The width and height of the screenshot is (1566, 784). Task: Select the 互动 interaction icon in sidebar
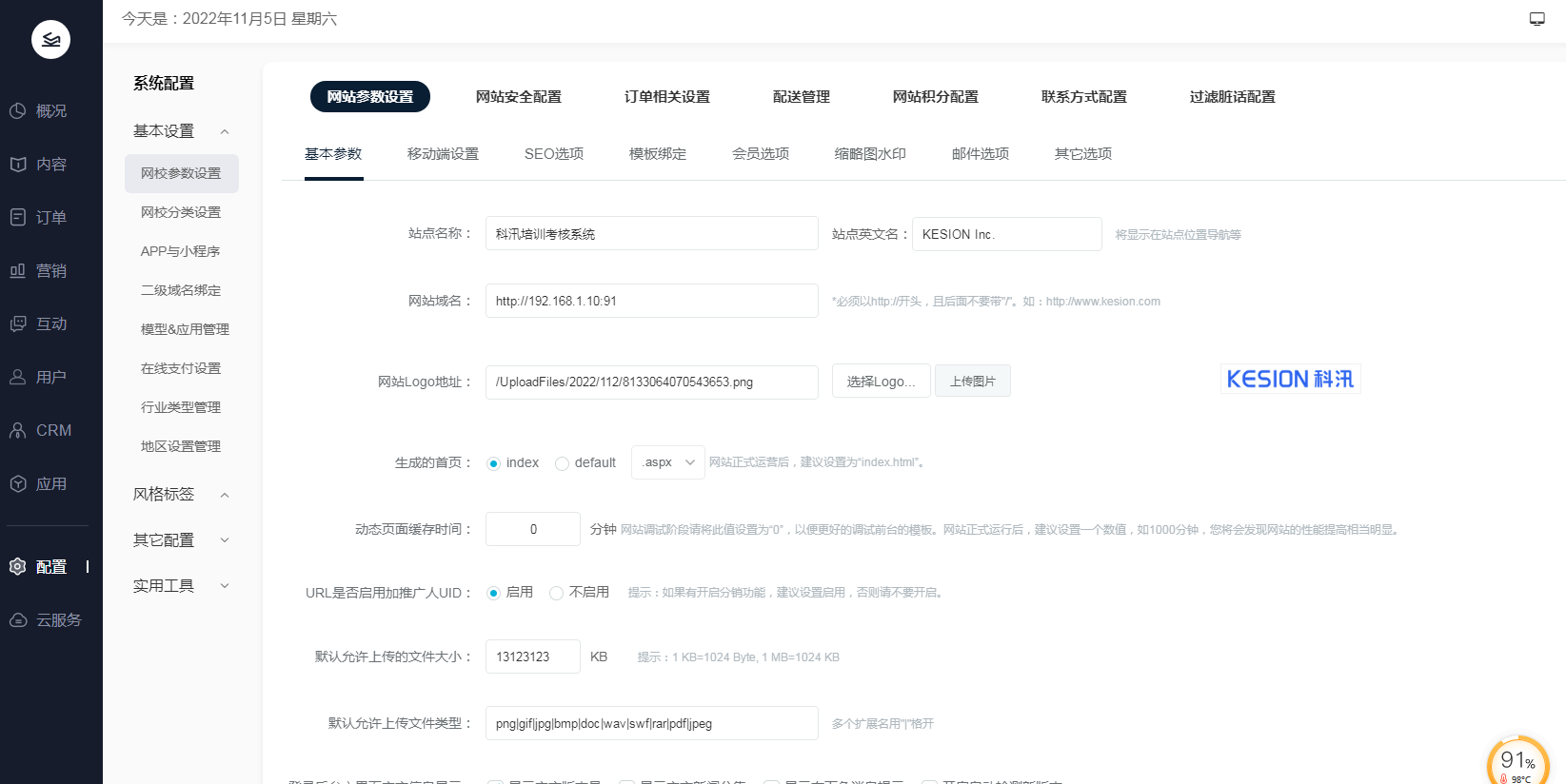tap(18, 324)
